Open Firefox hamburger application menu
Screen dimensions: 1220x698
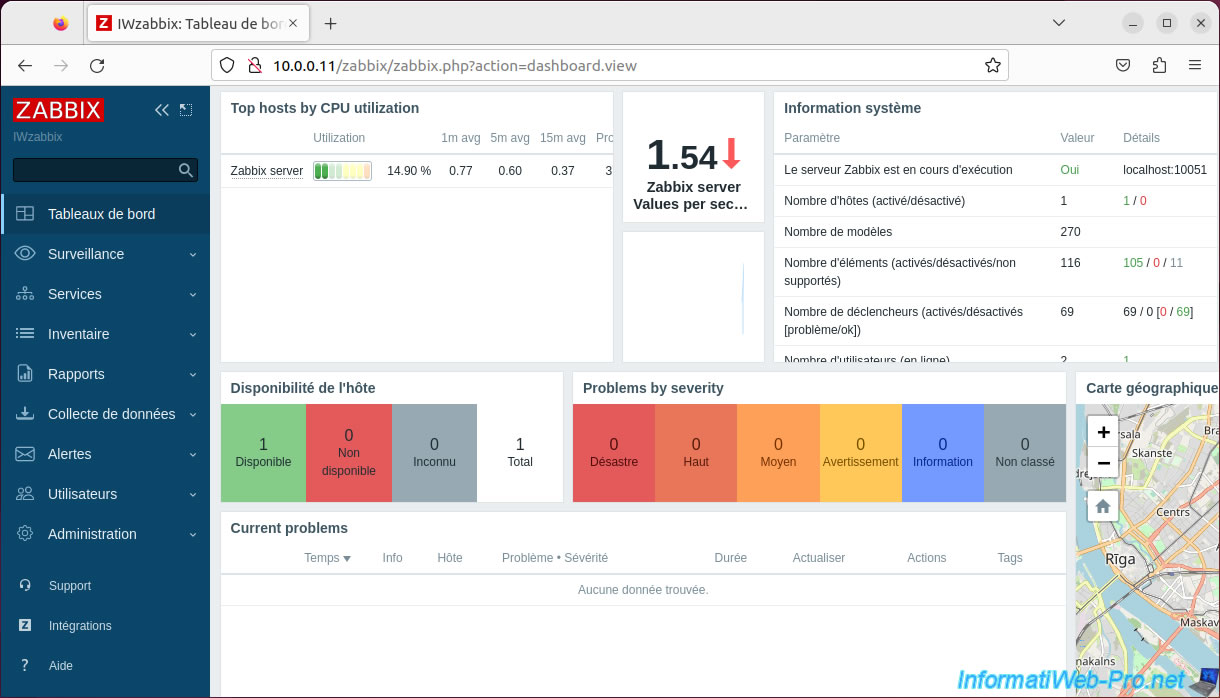pyautogui.click(x=1195, y=66)
